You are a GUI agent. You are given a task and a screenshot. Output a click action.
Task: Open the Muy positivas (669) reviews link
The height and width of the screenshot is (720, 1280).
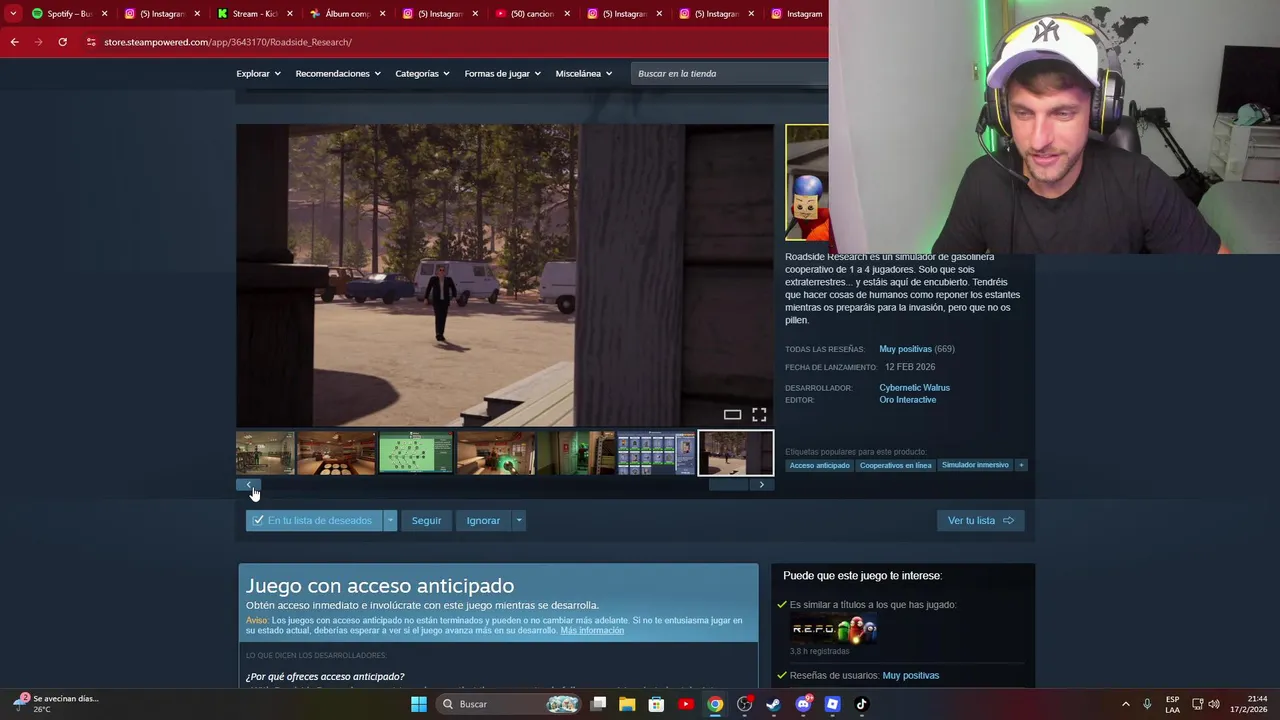coord(916,349)
